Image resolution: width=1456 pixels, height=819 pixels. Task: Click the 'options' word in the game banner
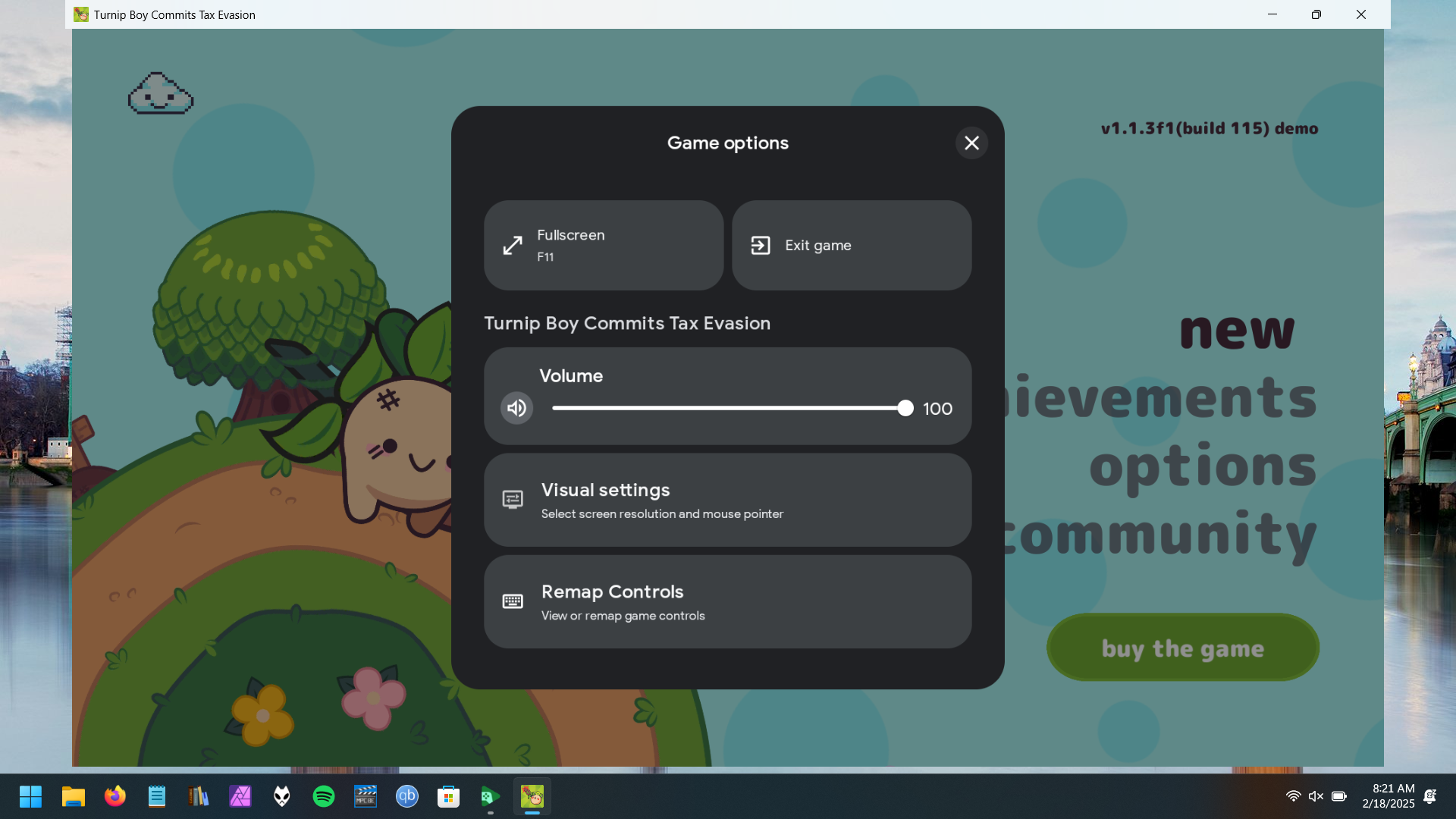tap(1203, 468)
